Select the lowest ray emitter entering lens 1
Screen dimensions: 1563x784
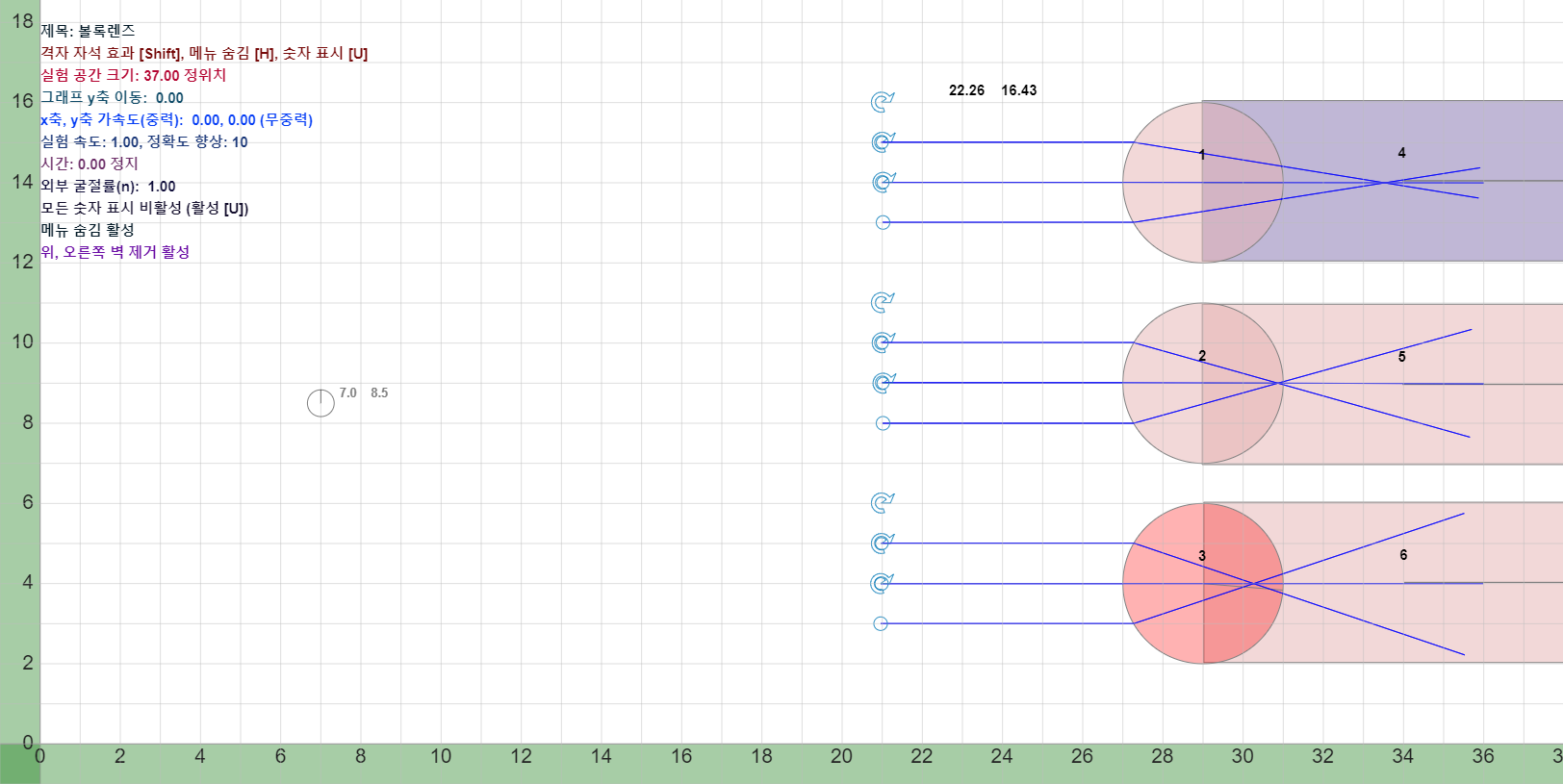(x=883, y=222)
